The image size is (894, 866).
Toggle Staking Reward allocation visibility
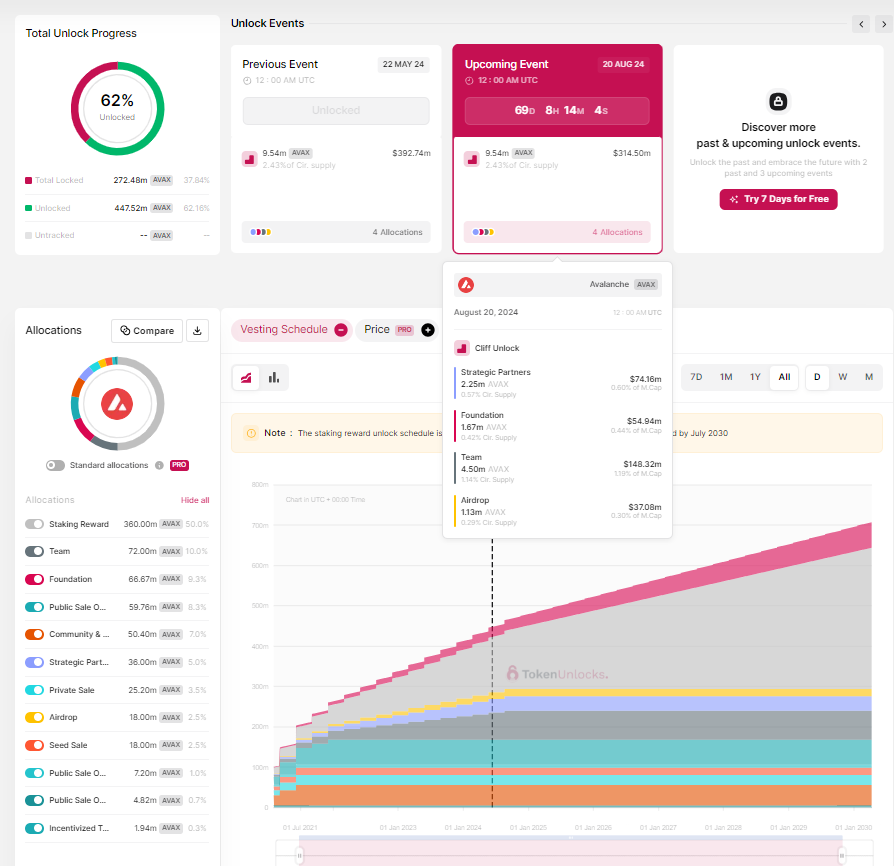[35, 524]
